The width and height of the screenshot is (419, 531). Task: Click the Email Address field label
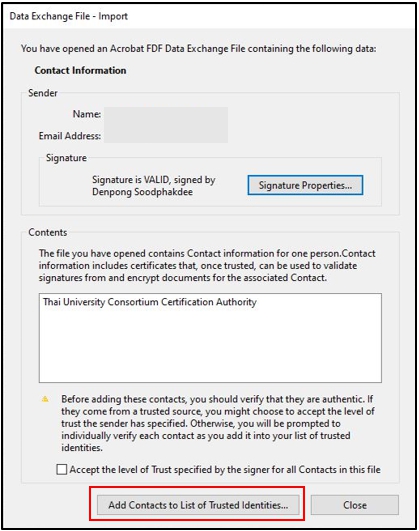[70, 136]
